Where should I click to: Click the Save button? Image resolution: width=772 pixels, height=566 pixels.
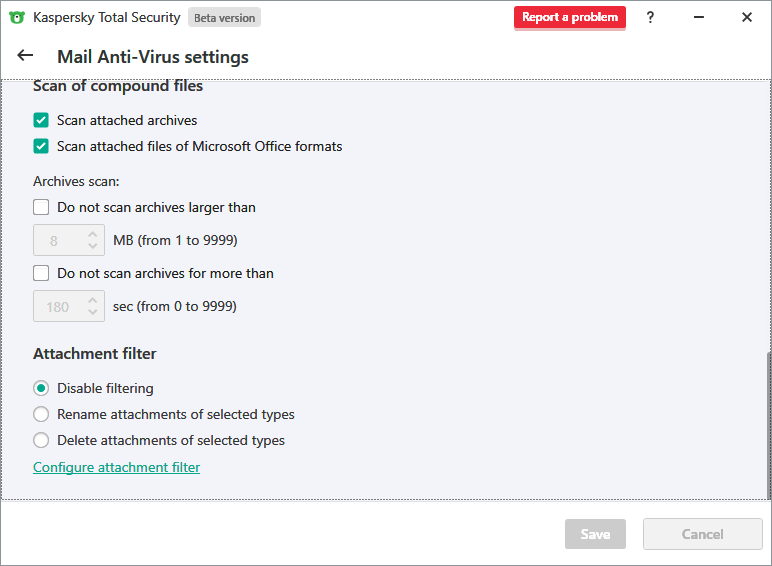pos(595,534)
